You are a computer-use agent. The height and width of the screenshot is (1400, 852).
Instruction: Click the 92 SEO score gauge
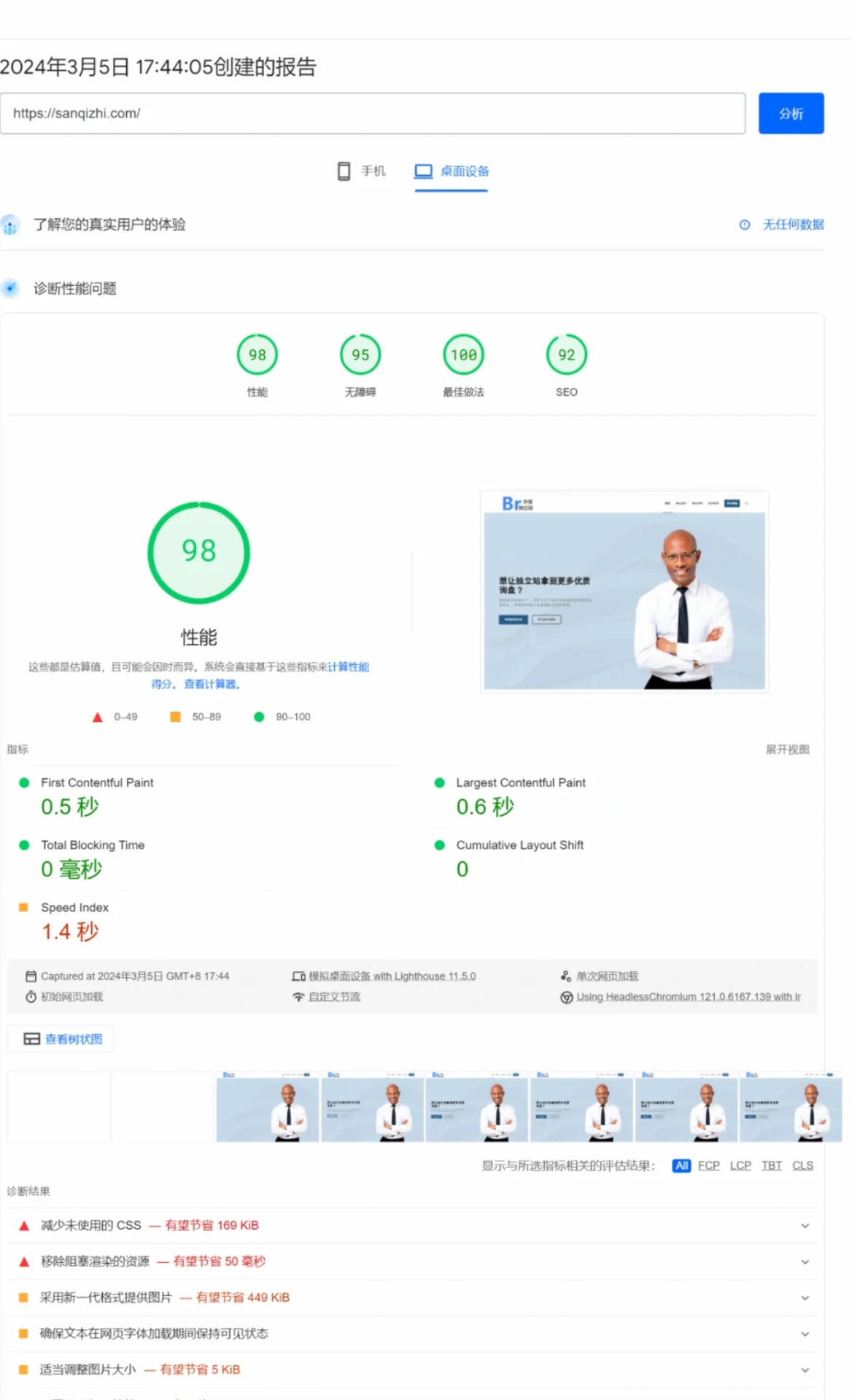click(566, 355)
